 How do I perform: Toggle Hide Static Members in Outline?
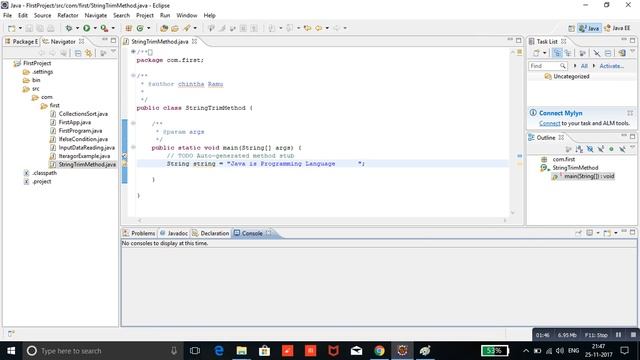click(600, 149)
